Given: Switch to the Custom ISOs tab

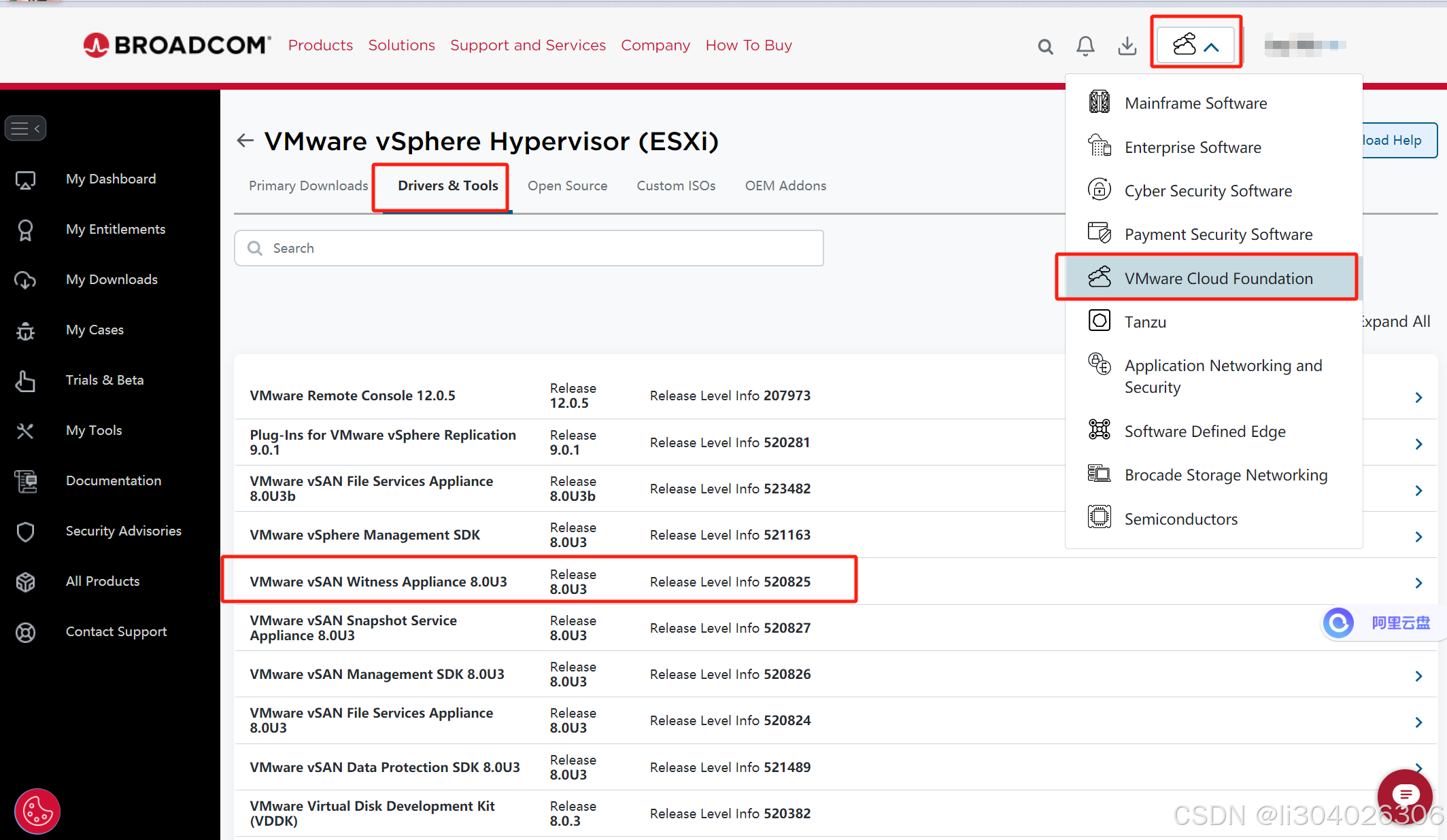Looking at the screenshot, I should point(675,186).
